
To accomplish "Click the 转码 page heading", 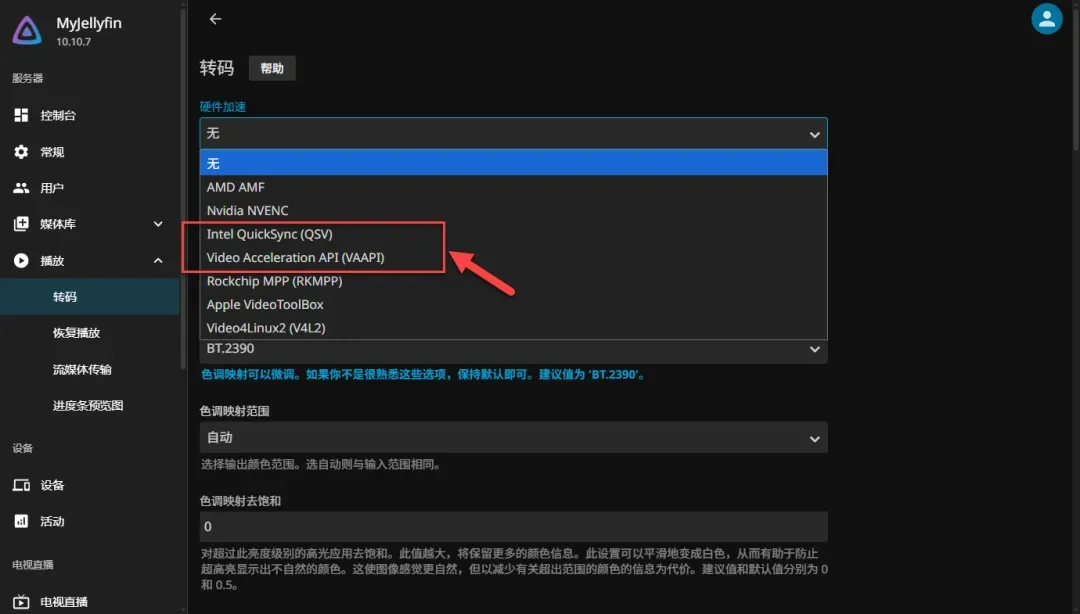I will (x=217, y=68).
